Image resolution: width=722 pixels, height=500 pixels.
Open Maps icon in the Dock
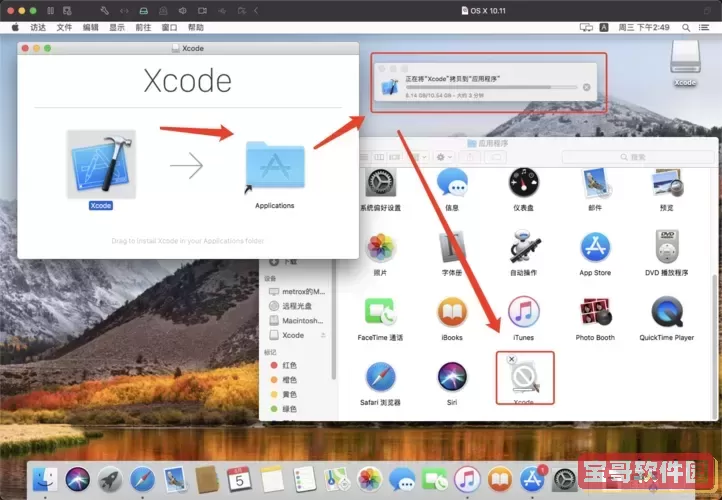(x=337, y=480)
